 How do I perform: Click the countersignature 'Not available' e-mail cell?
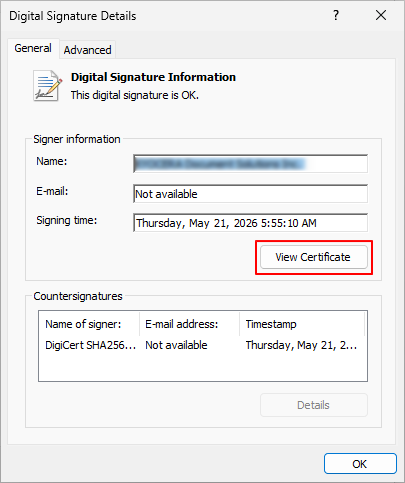(x=176, y=345)
